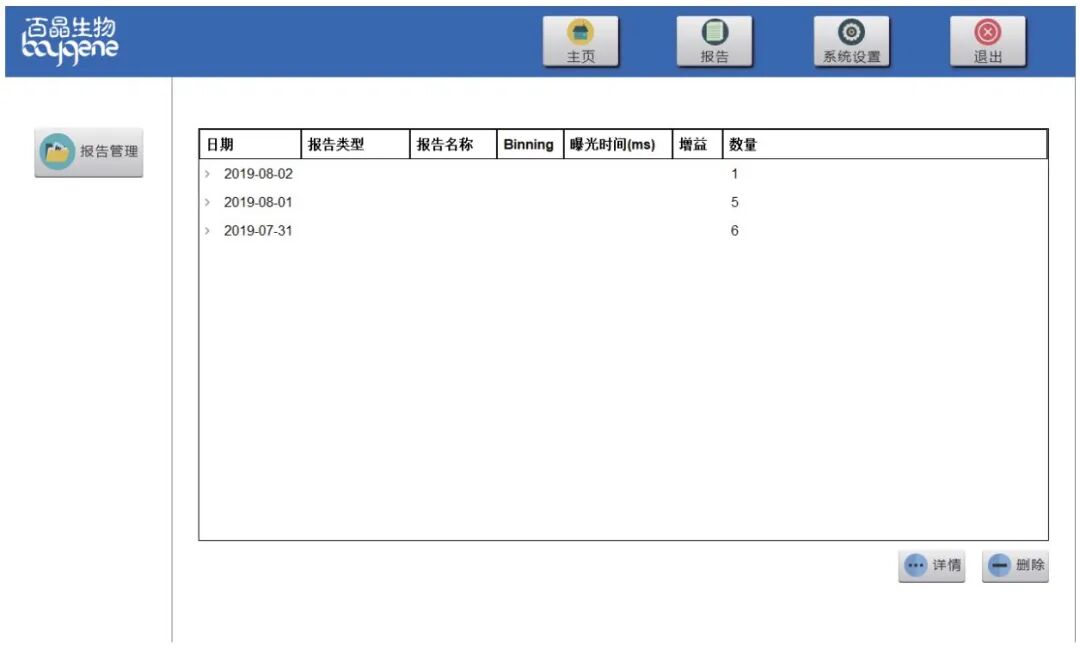1080x650 pixels.
Task: Select the 2019-07-31 date text
Action: coord(258,231)
